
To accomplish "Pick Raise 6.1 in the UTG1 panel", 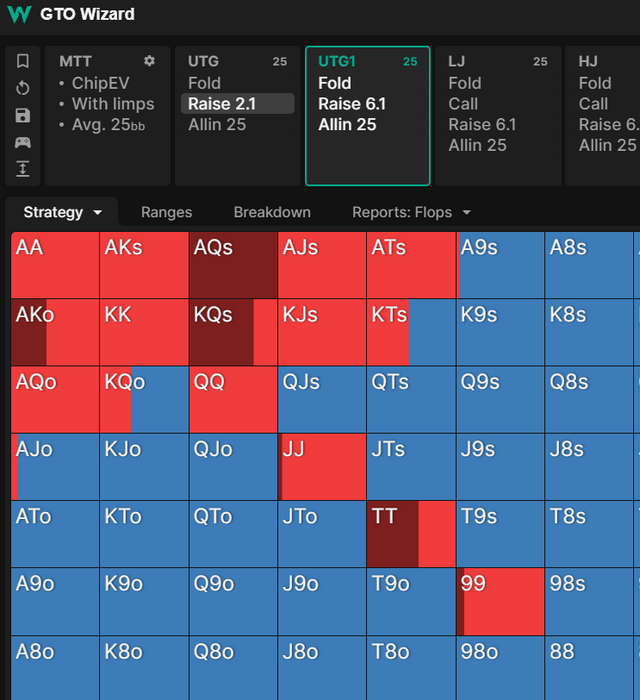I will tap(352, 104).
